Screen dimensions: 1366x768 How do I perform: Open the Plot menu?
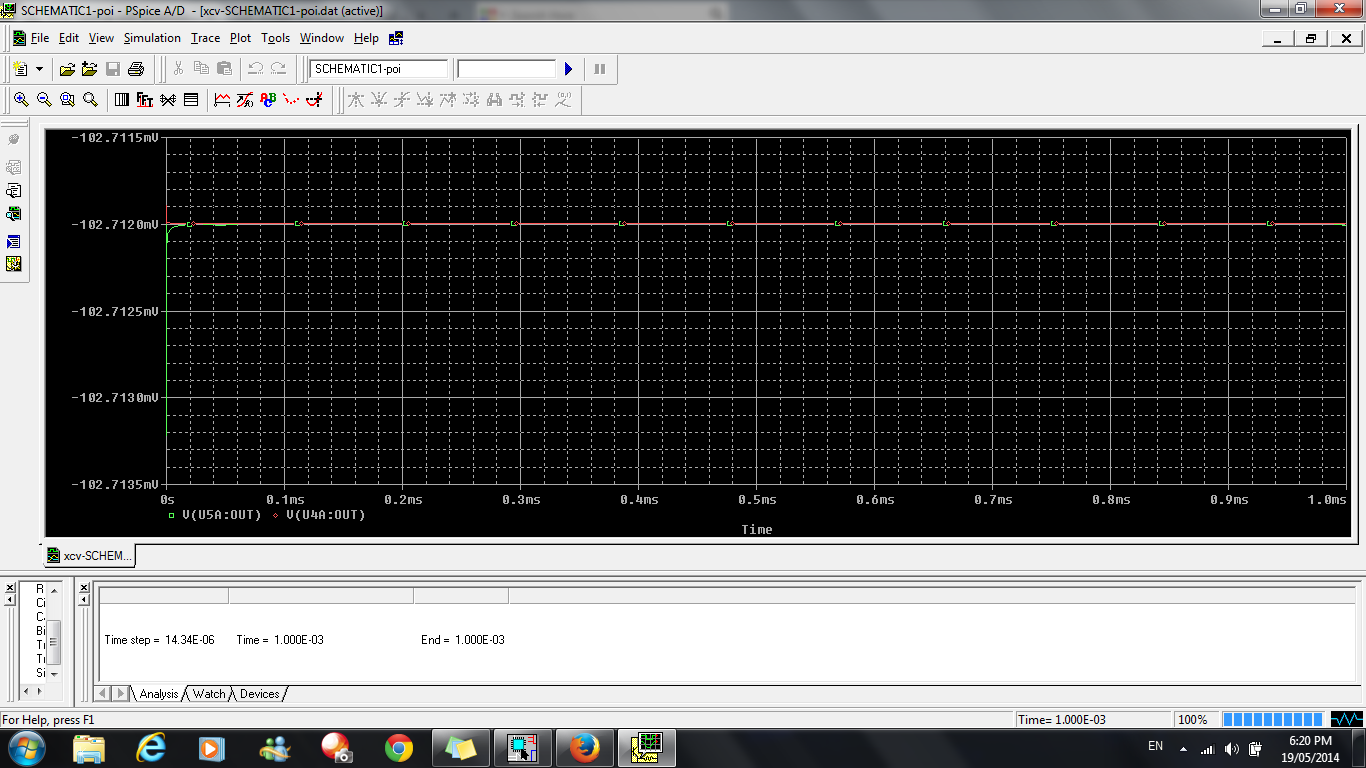241,38
